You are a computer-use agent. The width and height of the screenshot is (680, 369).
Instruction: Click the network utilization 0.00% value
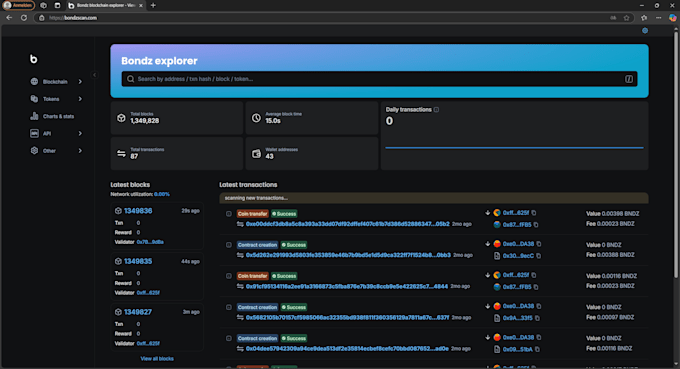162,194
